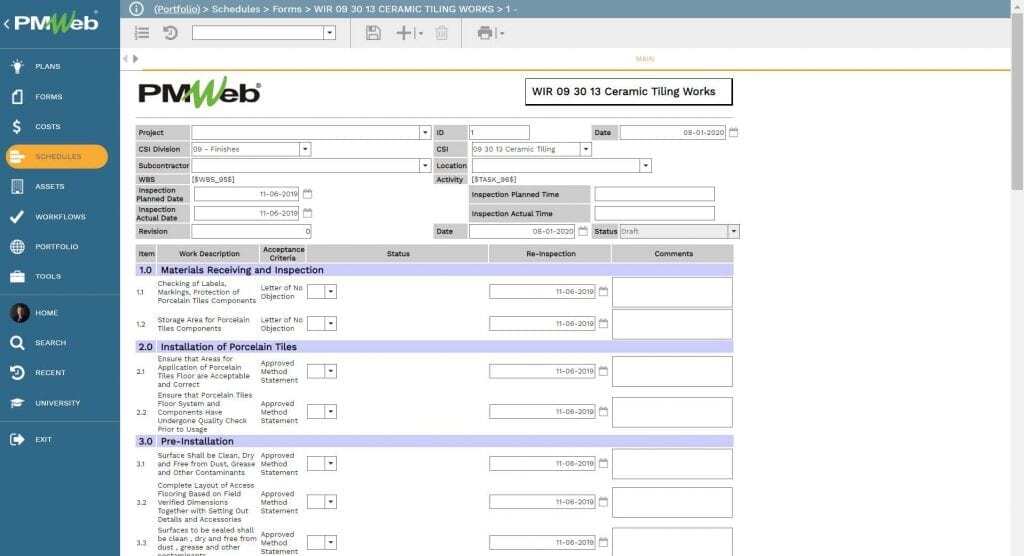Click the info icon in breadcrumb bar

pyautogui.click(x=136, y=9)
